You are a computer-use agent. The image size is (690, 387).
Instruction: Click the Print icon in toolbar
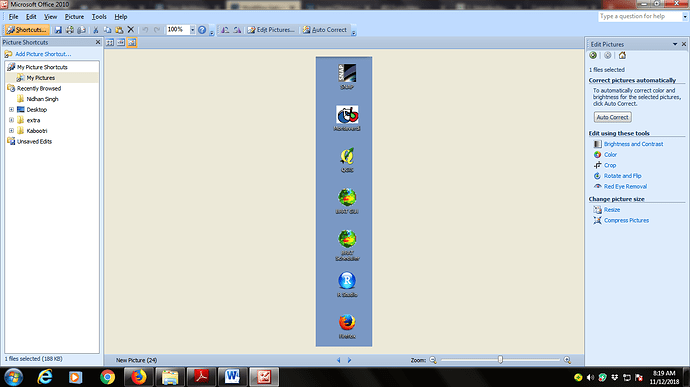(x=70, y=30)
